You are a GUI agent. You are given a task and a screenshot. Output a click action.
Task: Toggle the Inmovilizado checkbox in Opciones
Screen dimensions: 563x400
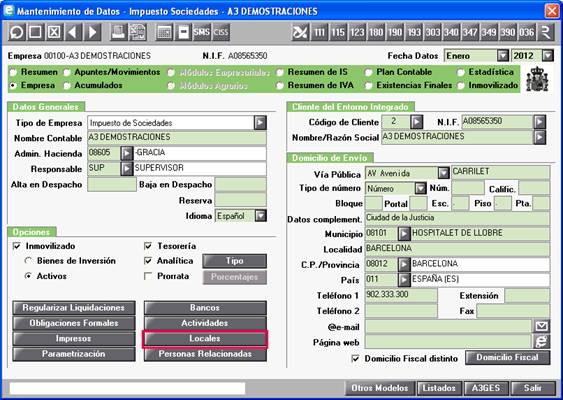[17, 246]
